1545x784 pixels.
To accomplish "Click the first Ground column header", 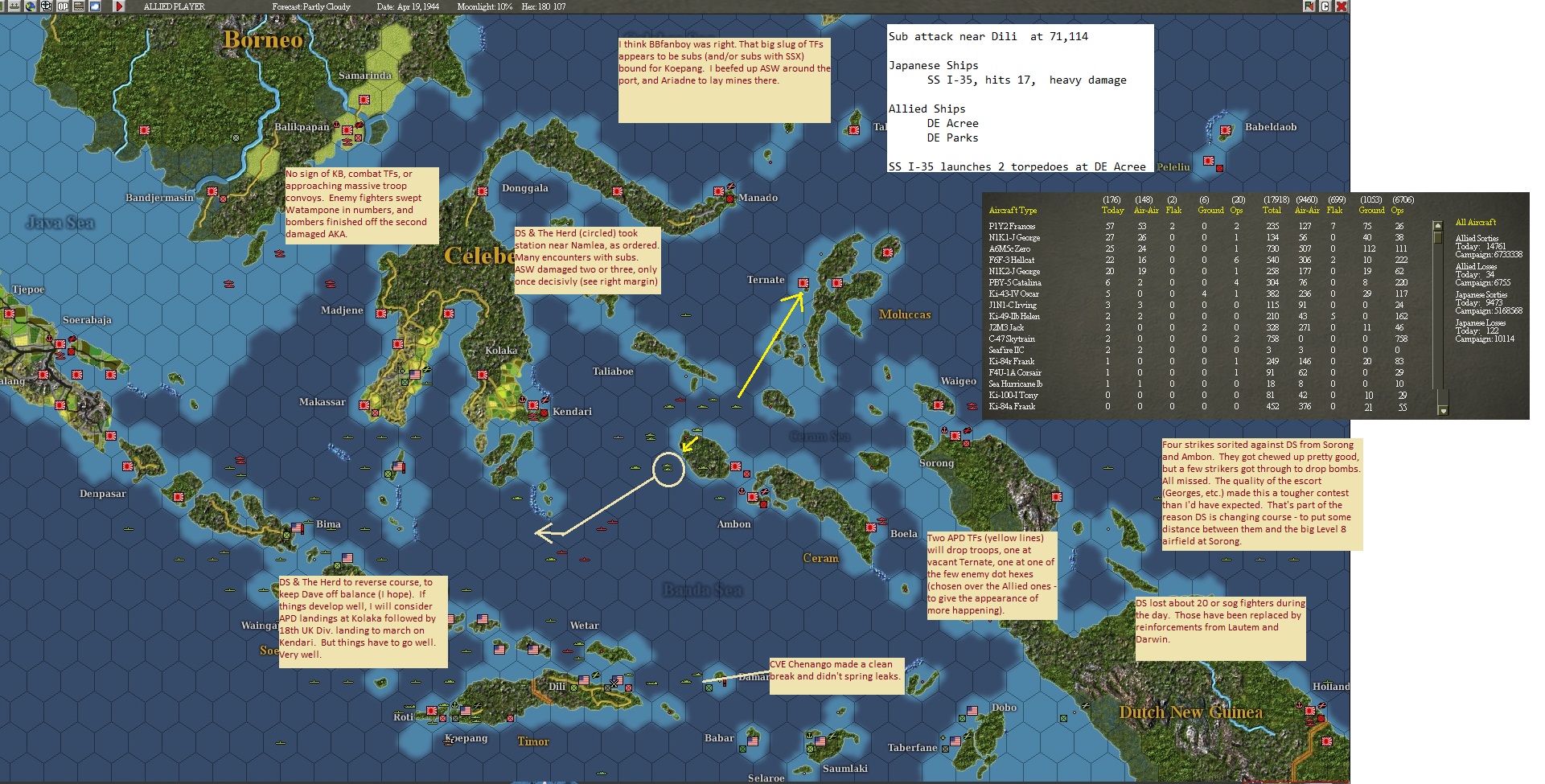I will click(x=1210, y=210).
